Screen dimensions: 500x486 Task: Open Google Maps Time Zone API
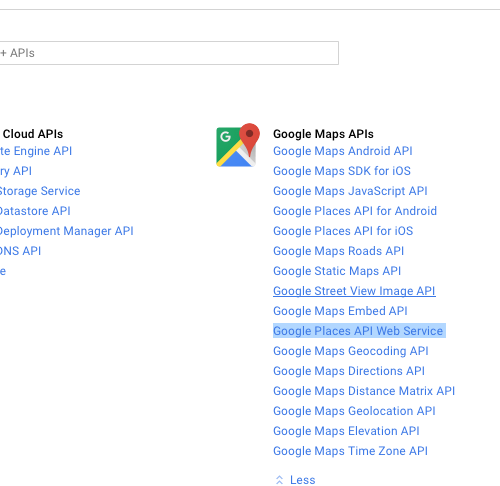tap(350, 451)
